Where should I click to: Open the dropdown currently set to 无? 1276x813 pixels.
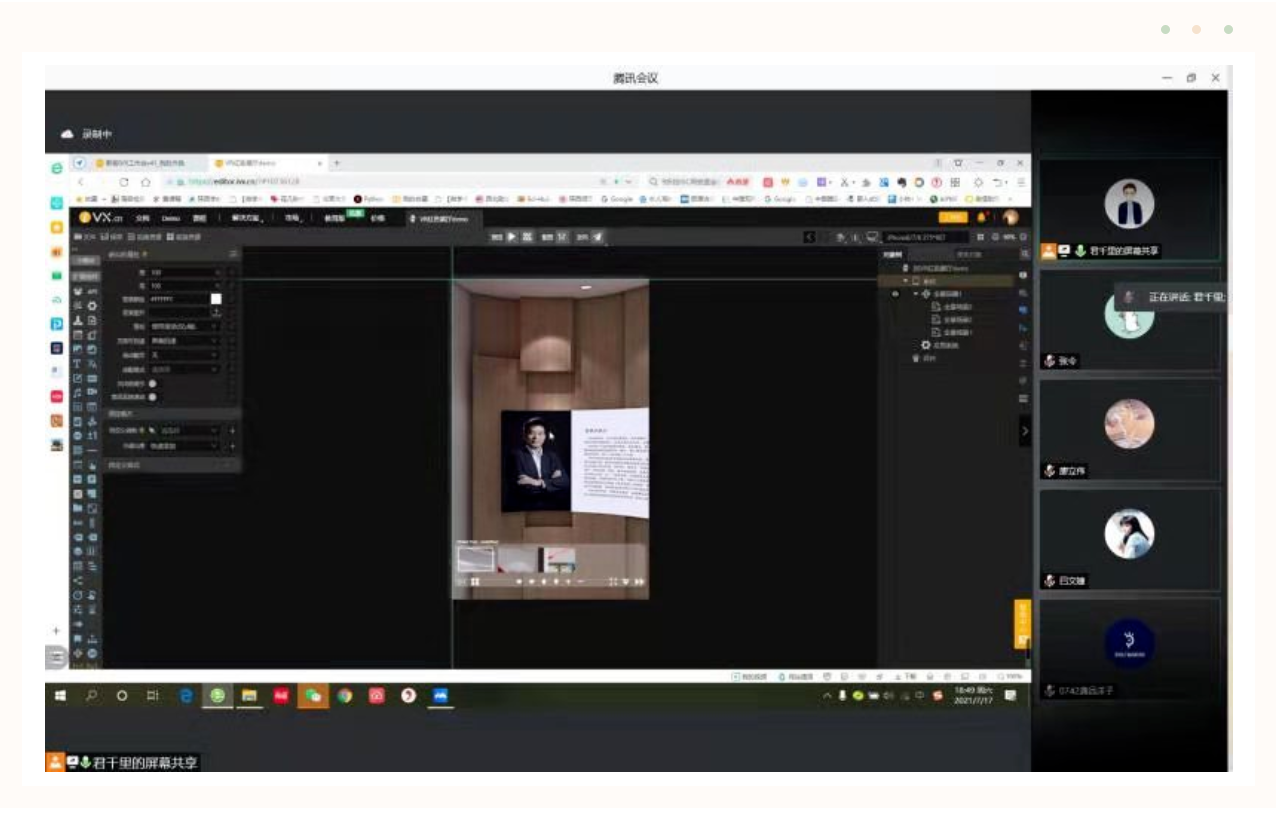[184, 355]
